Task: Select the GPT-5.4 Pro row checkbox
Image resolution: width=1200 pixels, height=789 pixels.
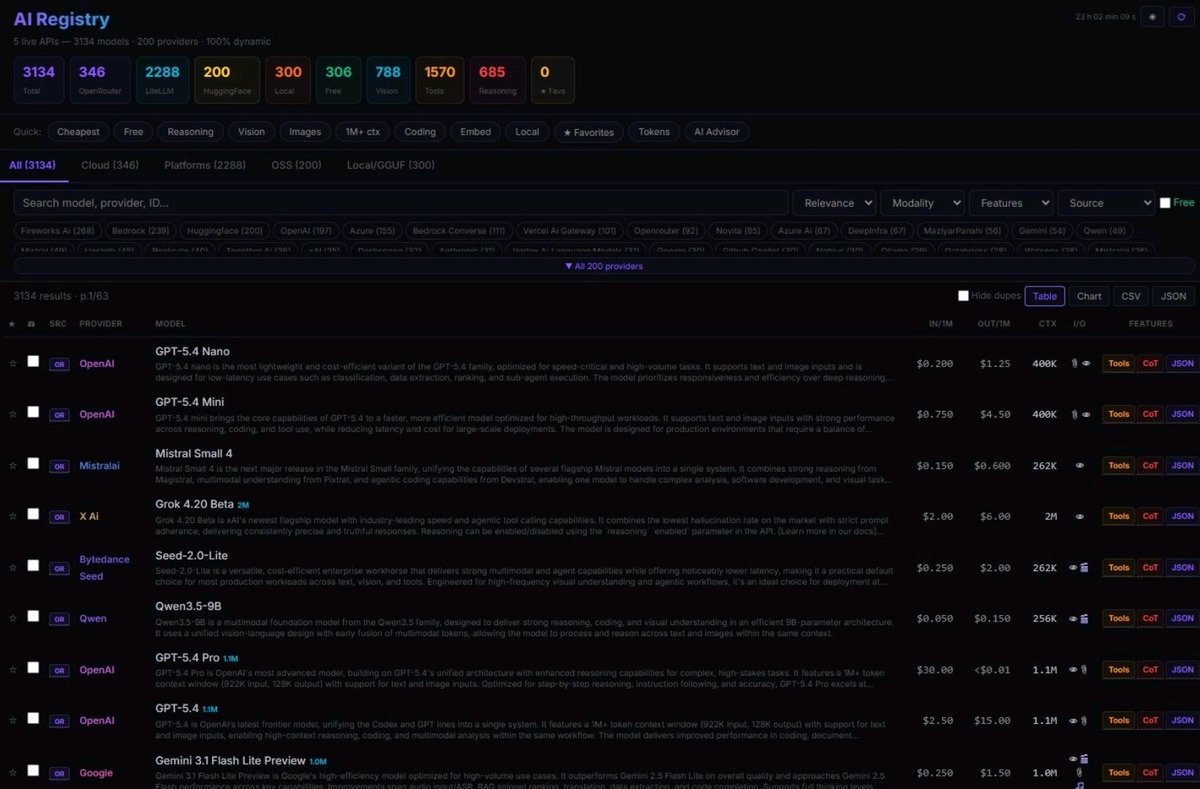Action: (x=33, y=668)
